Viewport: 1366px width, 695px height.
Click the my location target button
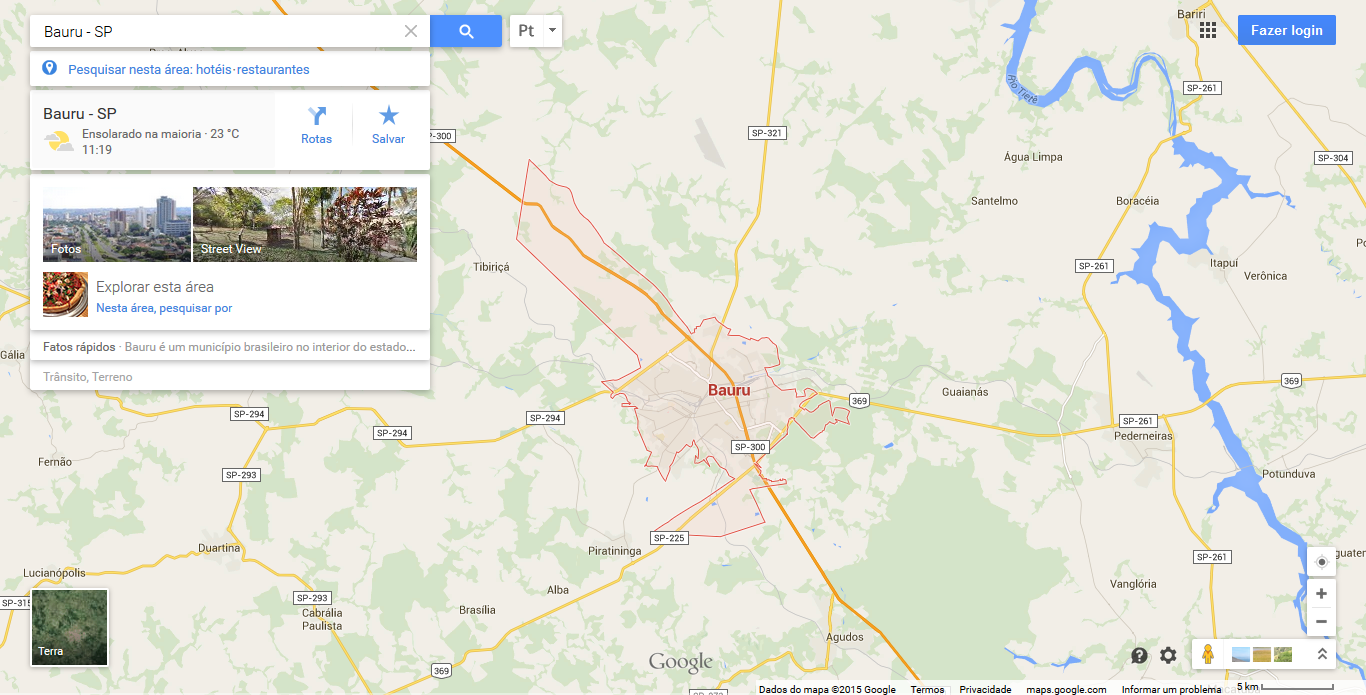click(x=1321, y=561)
